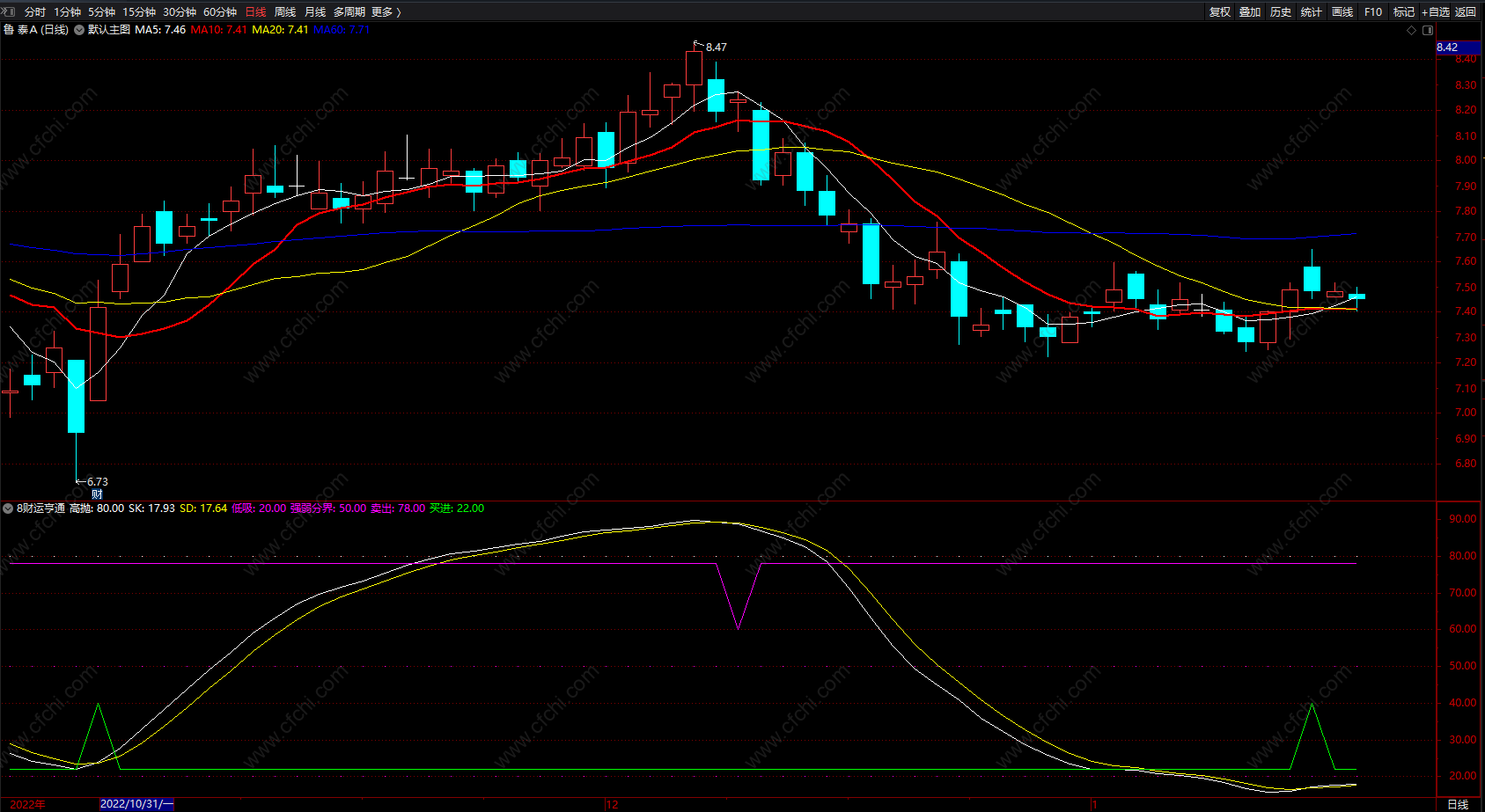Select the 月线 monthly chart tab
This screenshot has width=1485, height=812.
[315, 12]
